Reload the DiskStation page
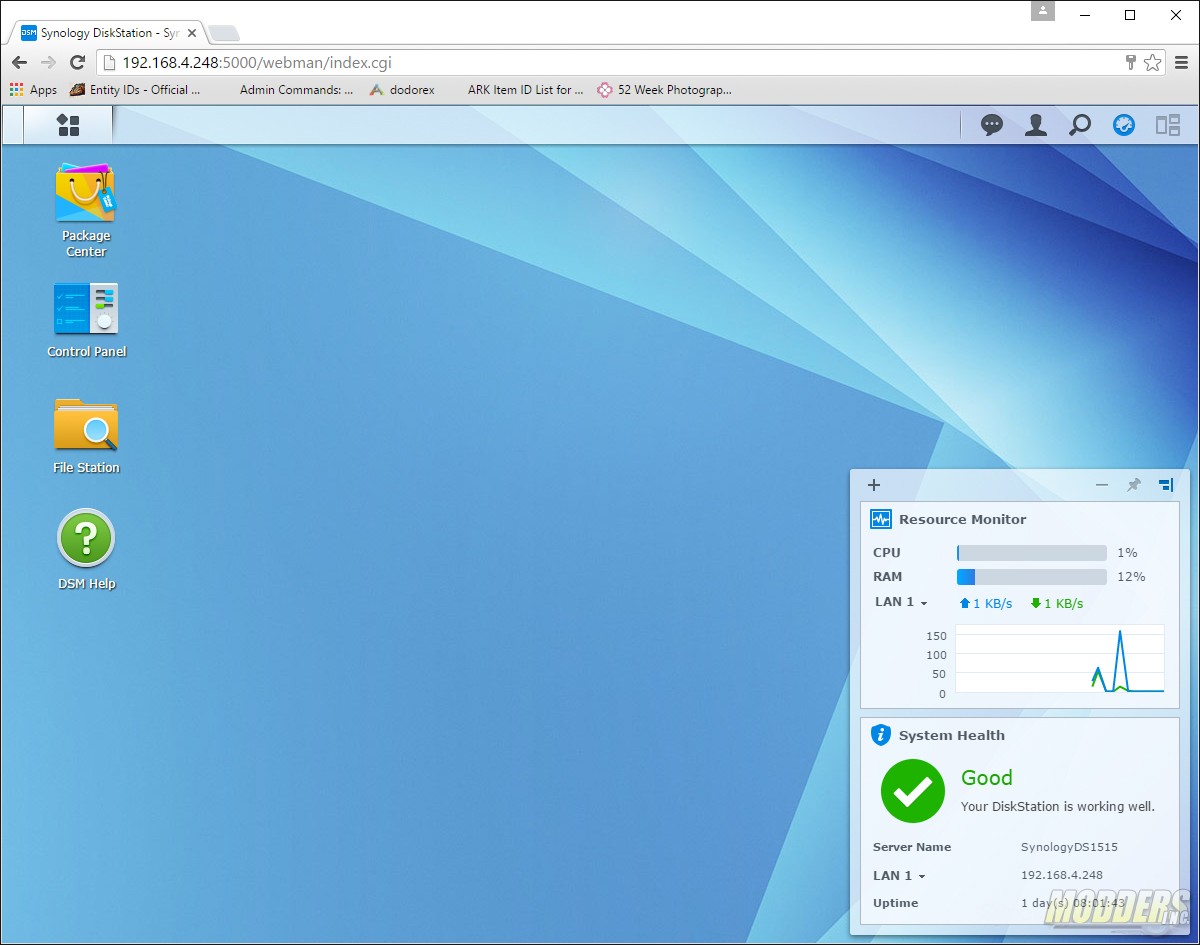 (77, 62)
